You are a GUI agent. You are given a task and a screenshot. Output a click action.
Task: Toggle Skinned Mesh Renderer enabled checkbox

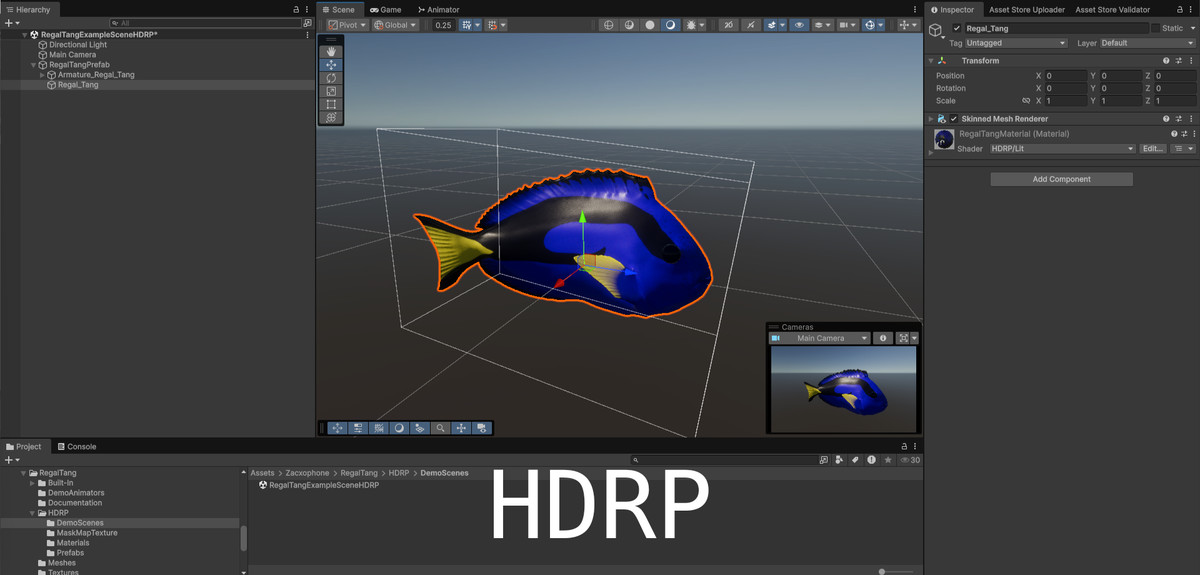point(954,119)
